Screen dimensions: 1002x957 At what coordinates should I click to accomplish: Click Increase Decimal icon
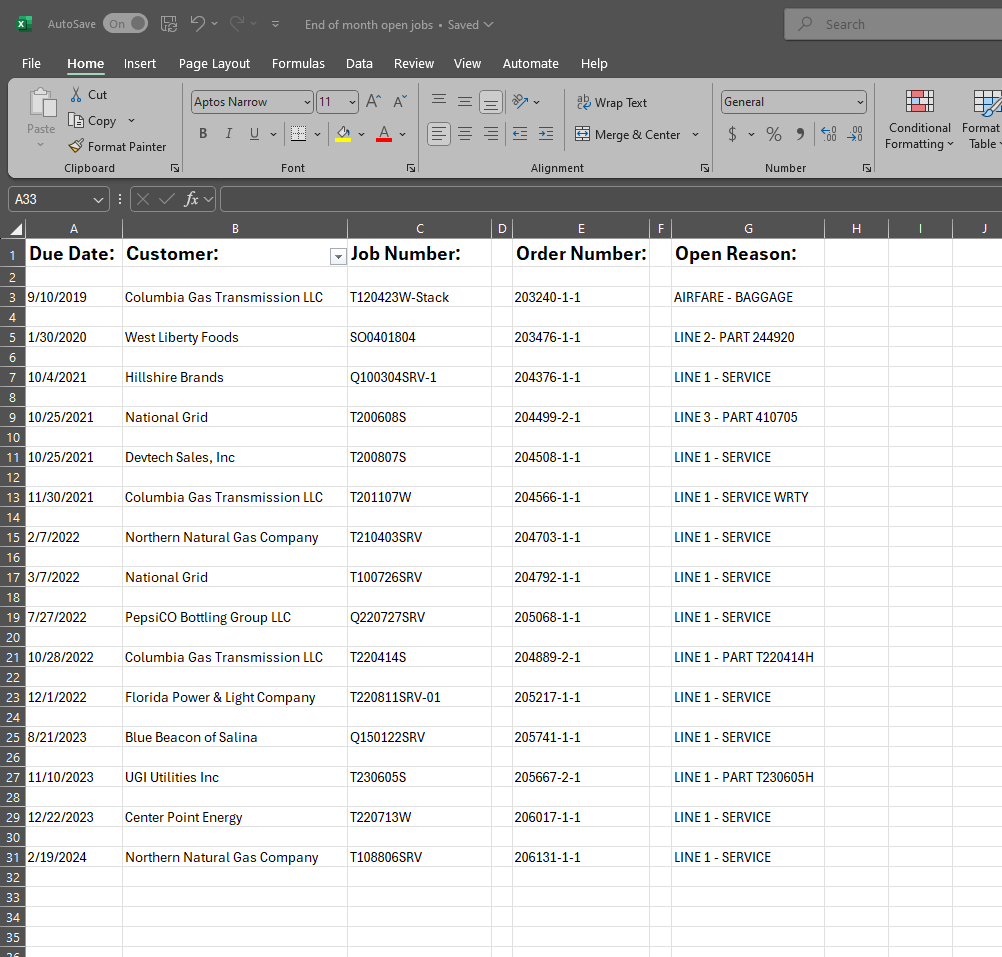point(829,134)
